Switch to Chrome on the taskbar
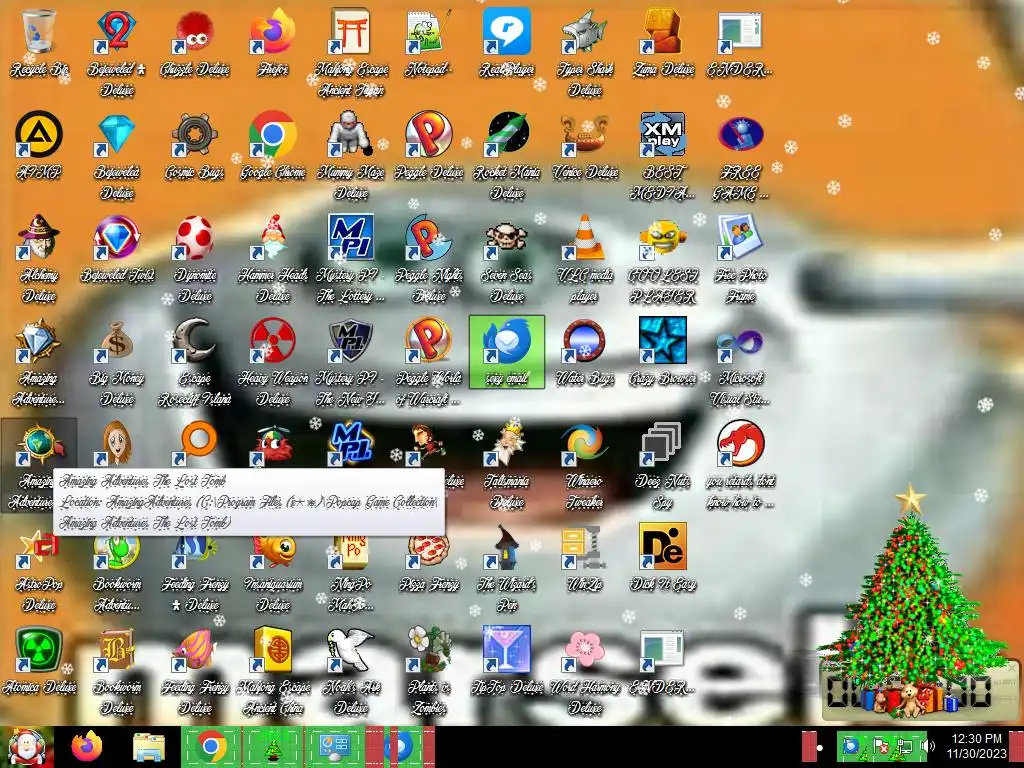Viewport: 1024px width, 768px height. (211, 746)
